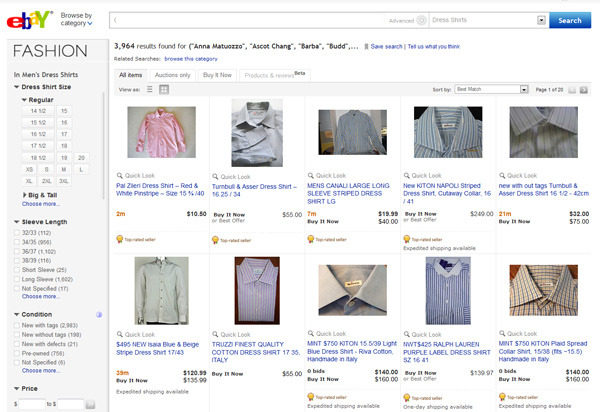Go to next results page arrow

[x=584, y=90]
